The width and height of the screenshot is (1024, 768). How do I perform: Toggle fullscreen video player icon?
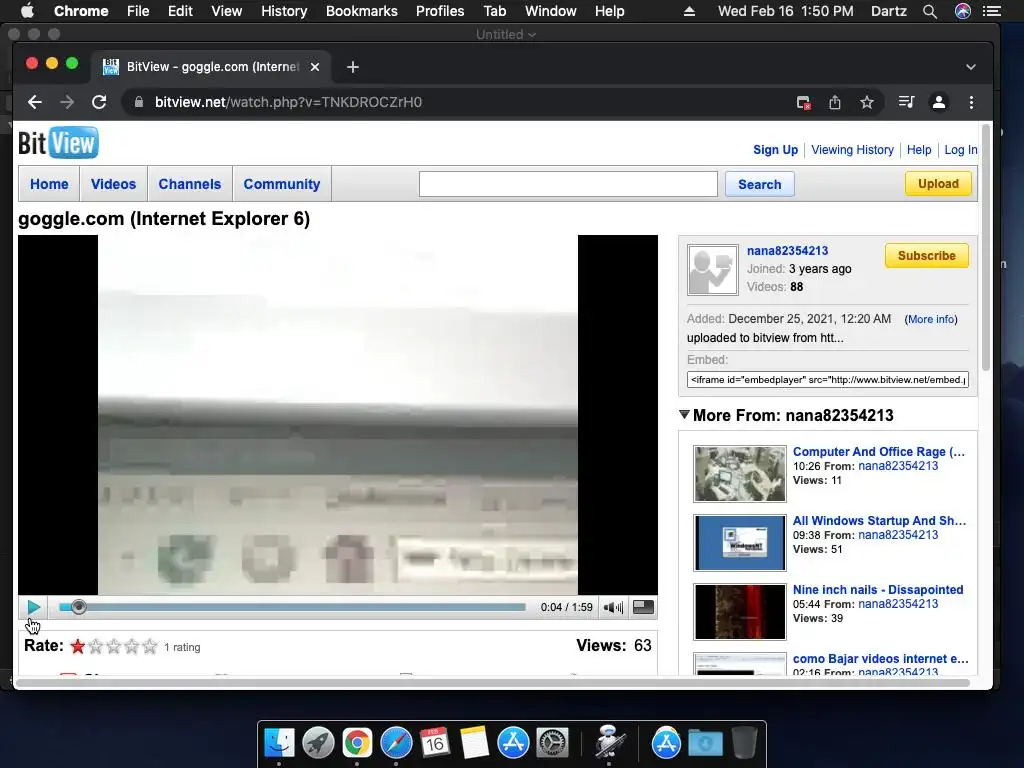[643, 607]
